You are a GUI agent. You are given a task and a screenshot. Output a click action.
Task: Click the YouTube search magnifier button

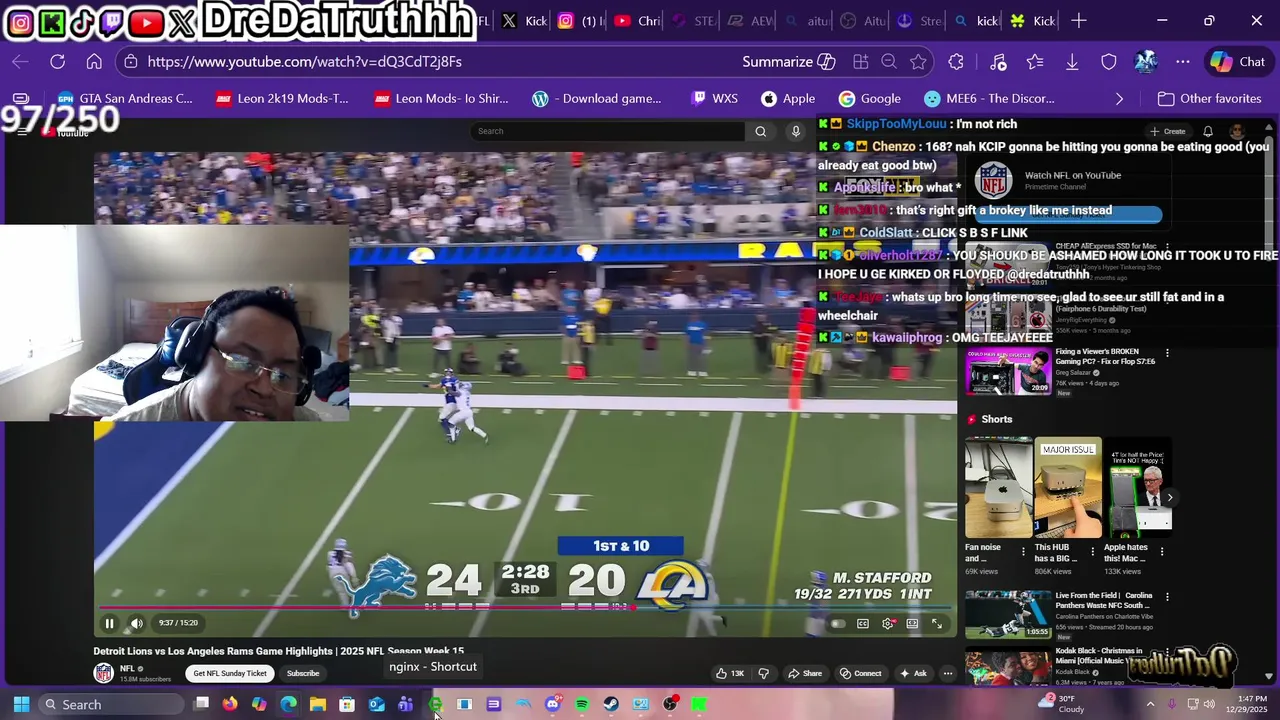click(x=761, y=131)
